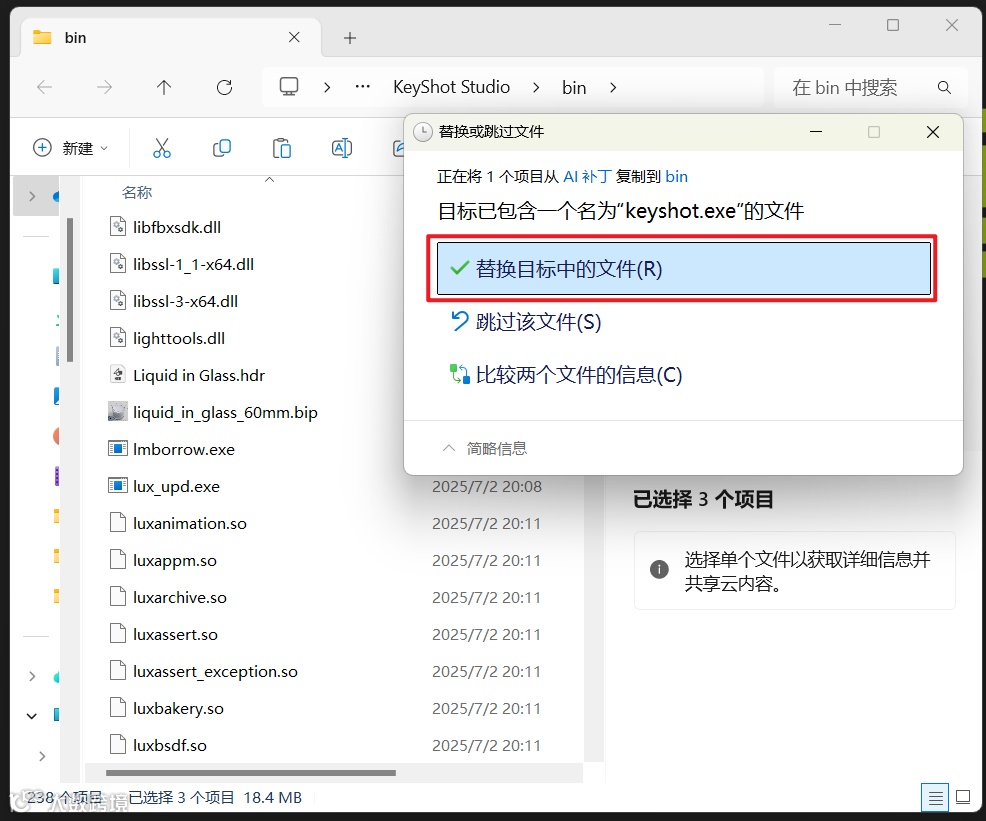
Task: Go up one folder level
Action: pos(163,87)
